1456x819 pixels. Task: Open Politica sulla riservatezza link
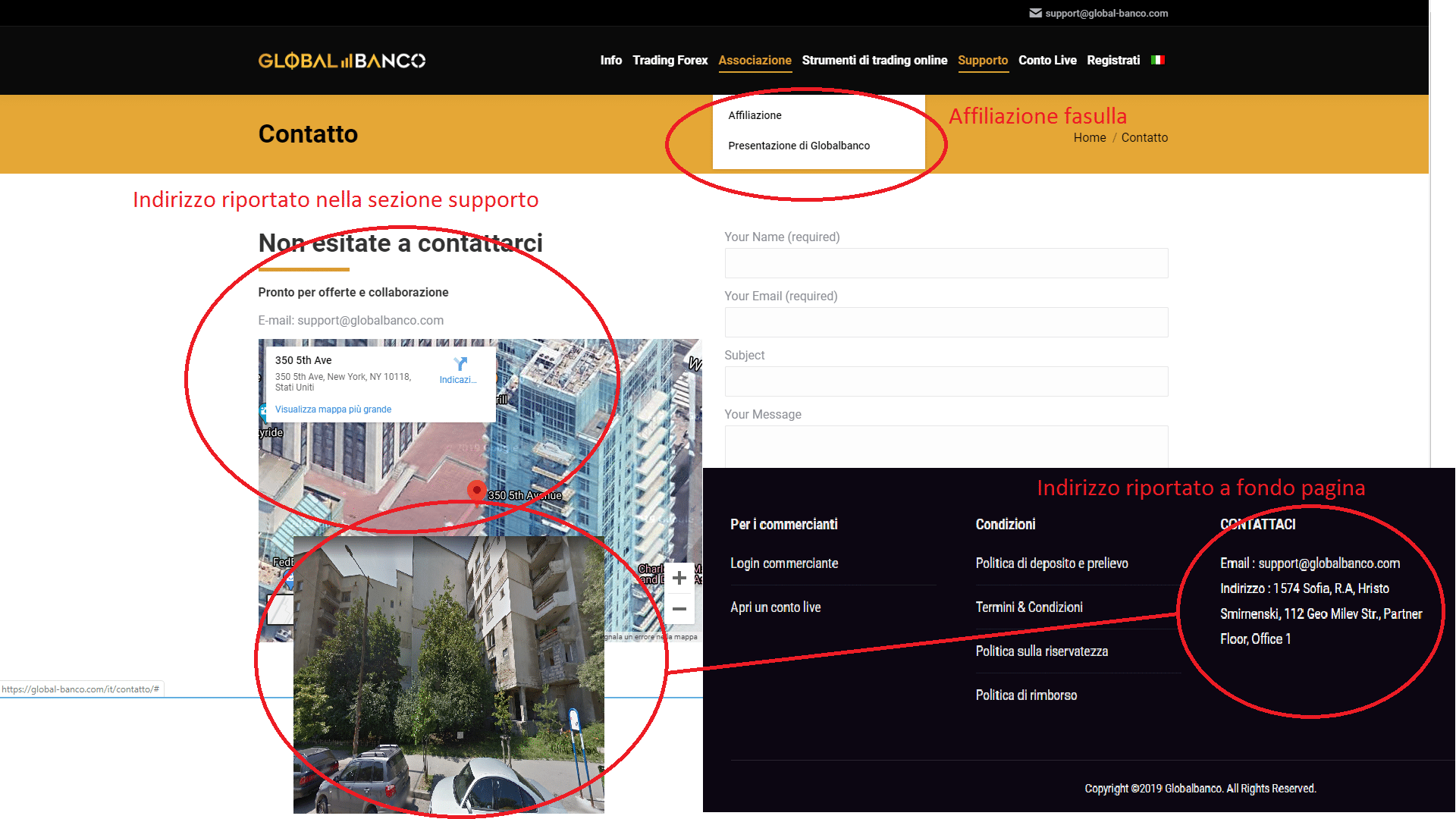1042,651
